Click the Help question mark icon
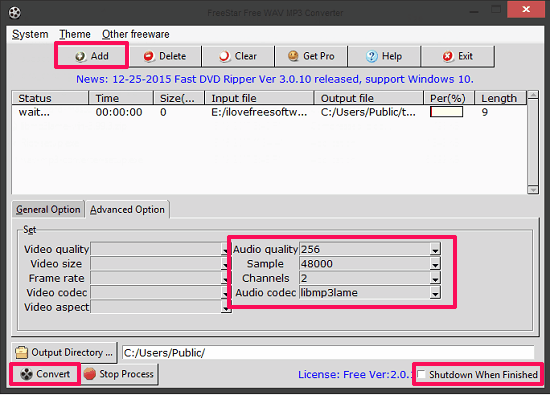 pyautogui.click(x=371, y=56)
